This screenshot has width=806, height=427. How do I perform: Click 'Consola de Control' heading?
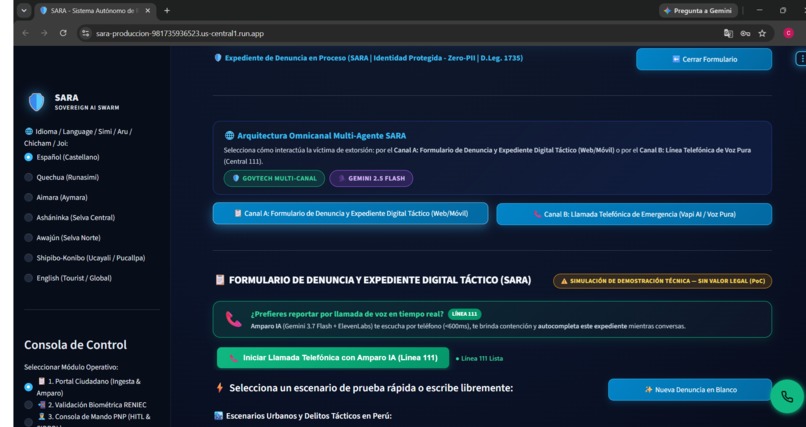pyautogui.click(x=75, y=345)
